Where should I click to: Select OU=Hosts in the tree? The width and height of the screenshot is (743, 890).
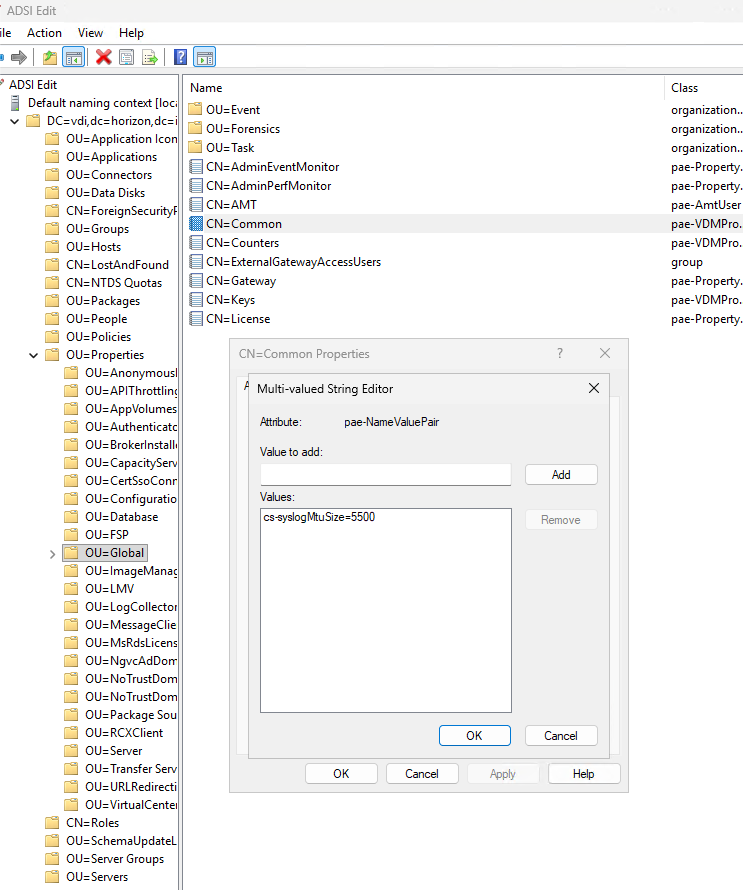(x=94, y=247)
